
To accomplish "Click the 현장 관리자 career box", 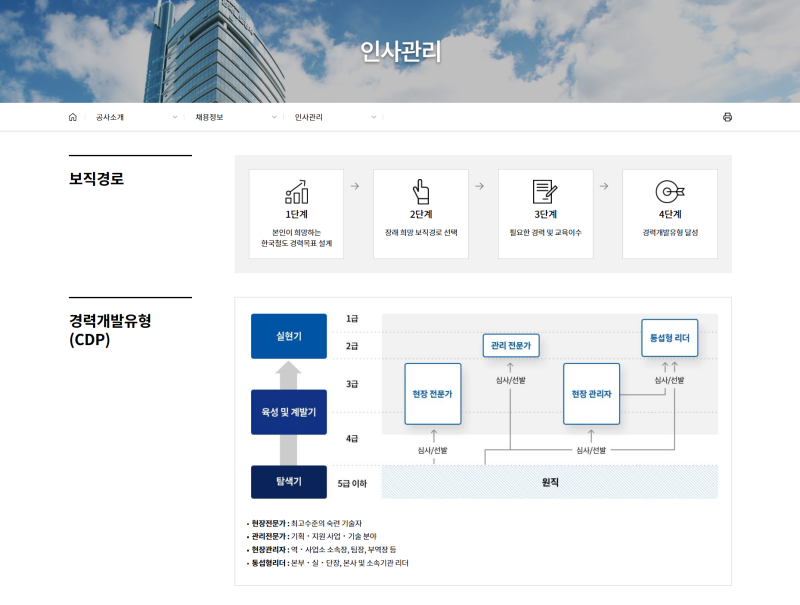I will (591, 394).
